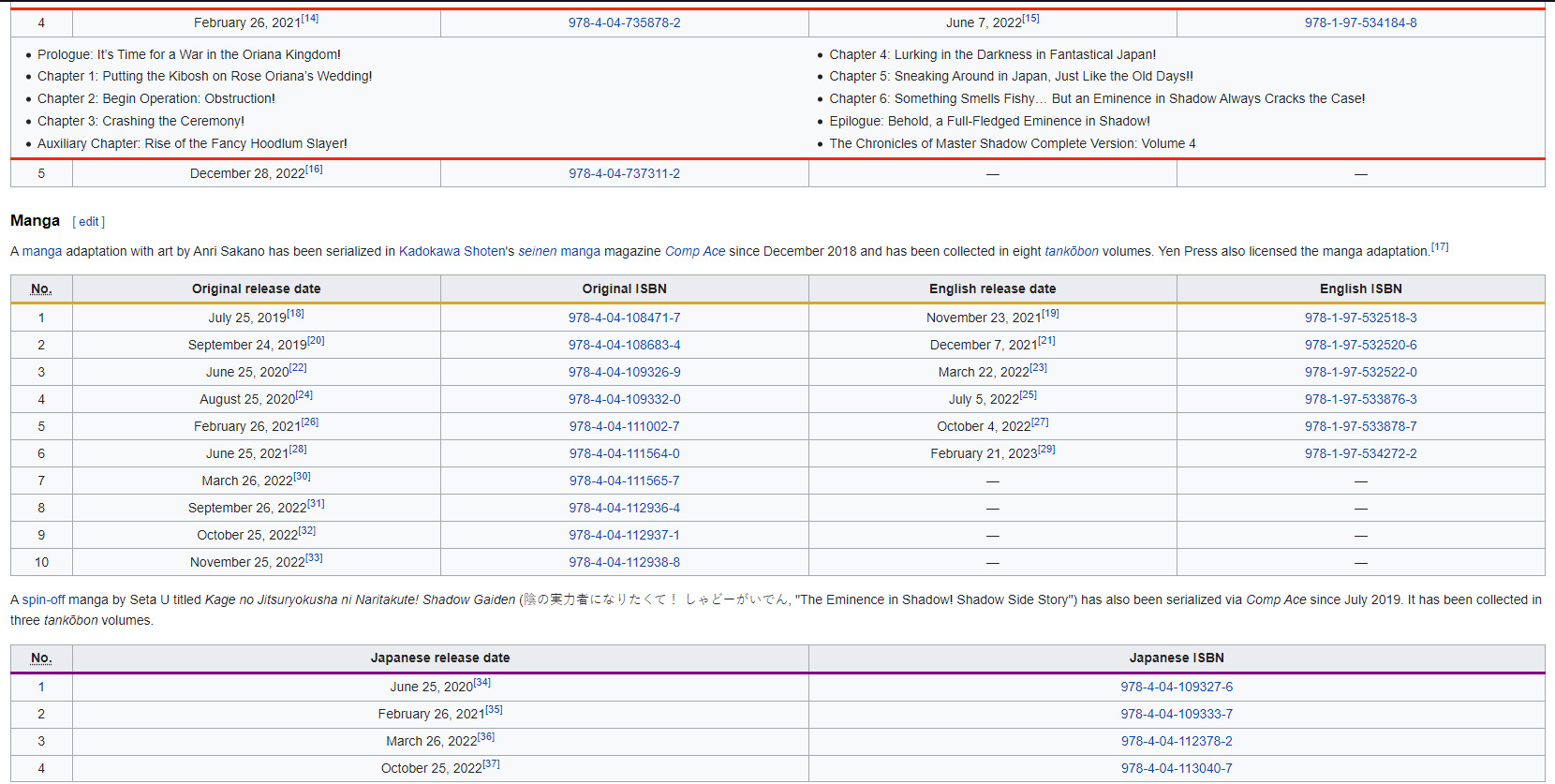Click footnote 19 next to November 23, 2021
Screen dimensions: 1555x784
[1050, 314]
